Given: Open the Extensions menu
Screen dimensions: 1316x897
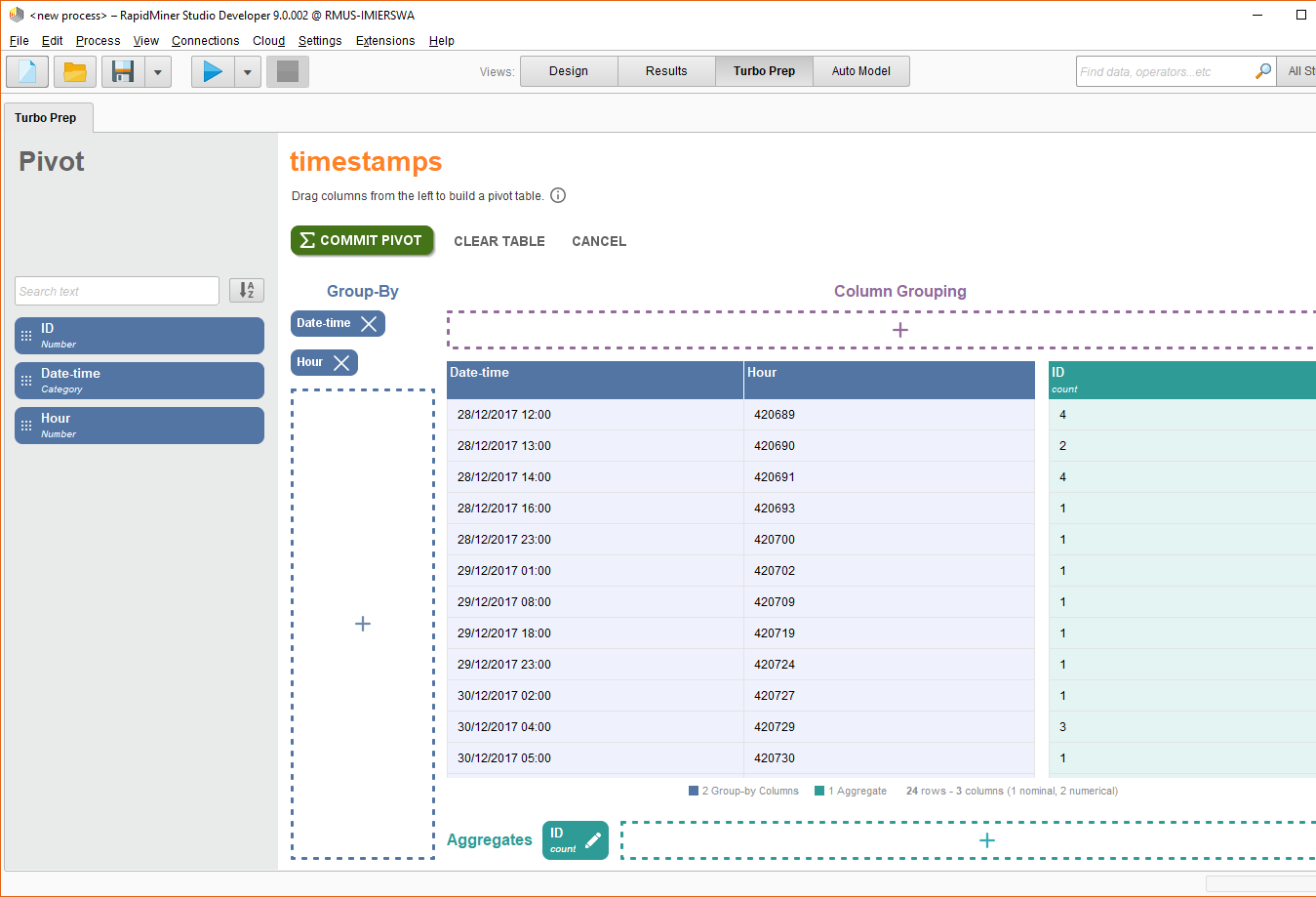Looking at the screenshot, I should [x=385, y=41].
